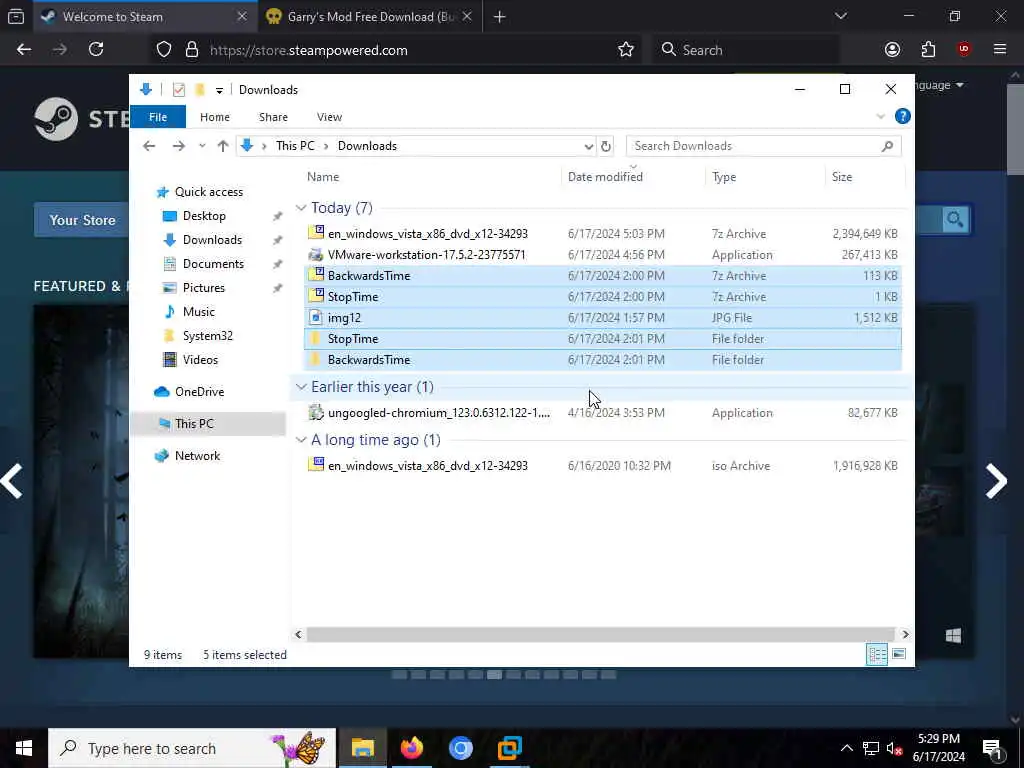Sort by the Size column header
This screenshot has width=1024, height=768.
pos(842,177)
